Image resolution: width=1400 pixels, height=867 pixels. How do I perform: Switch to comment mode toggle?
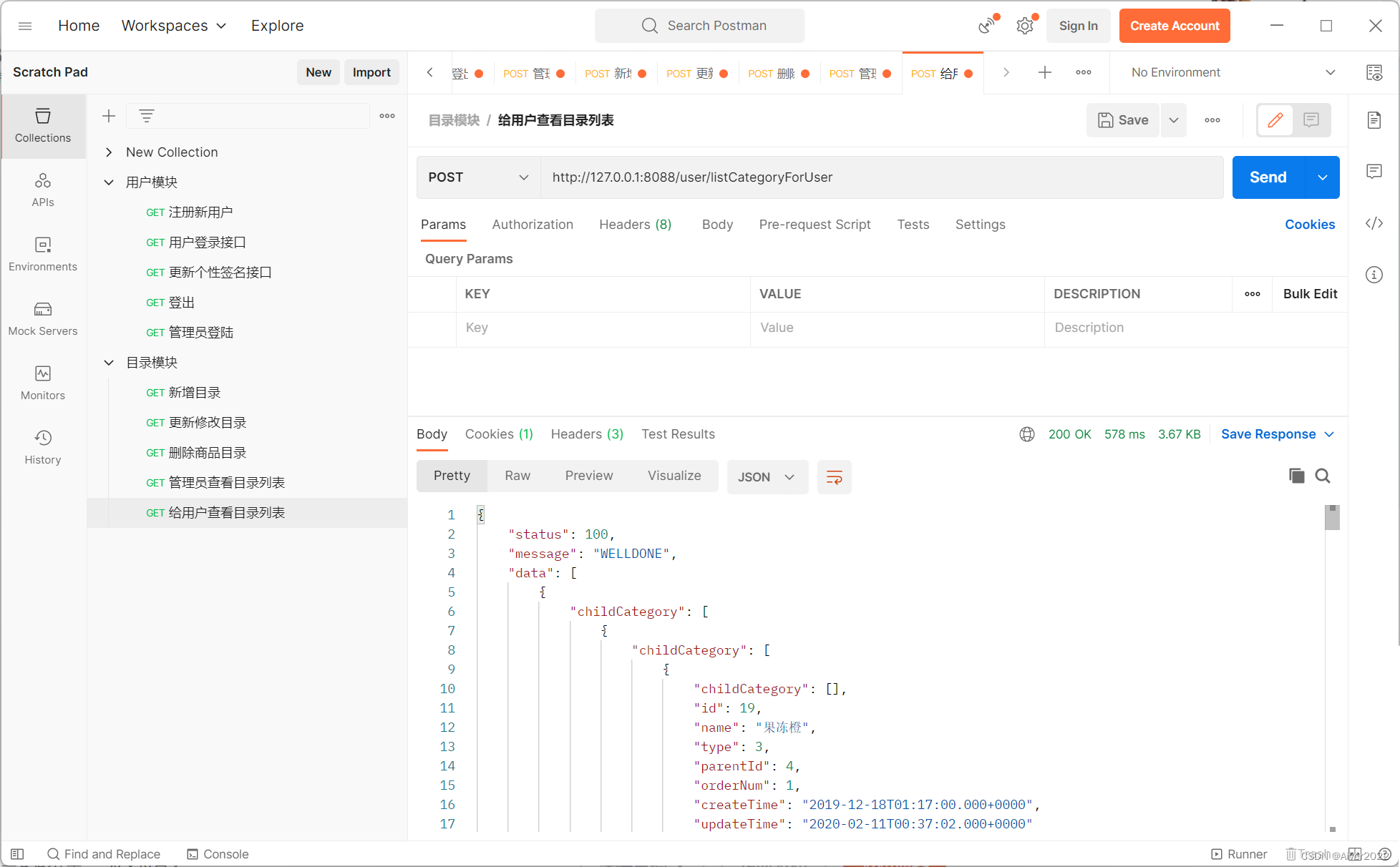tap(1311, 120)
